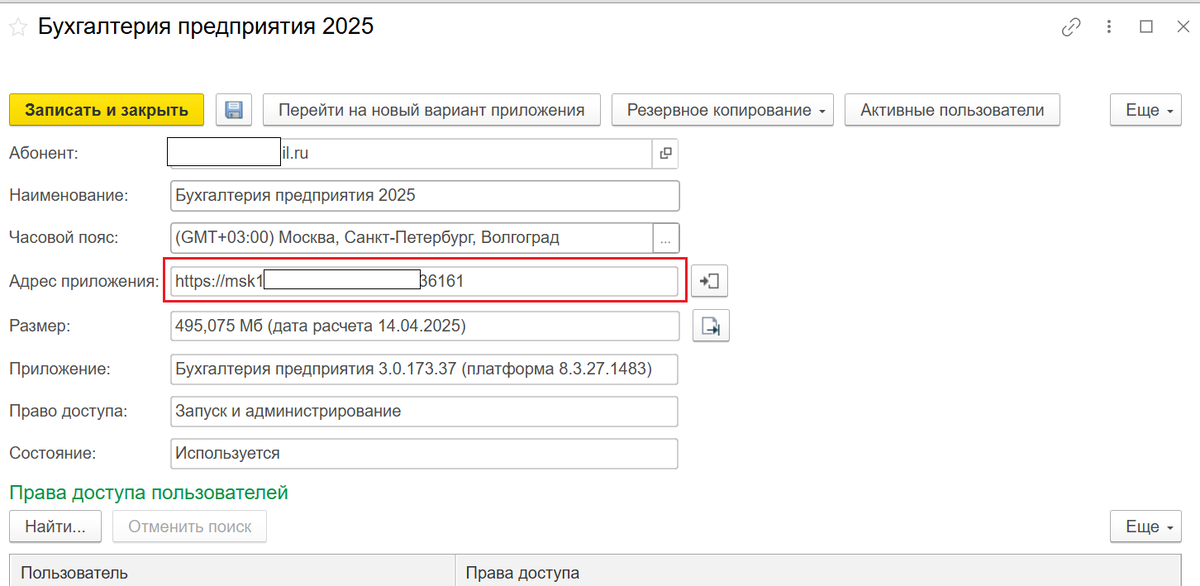The width and height of the screenshot is (1200, 586).
Task: Expand the Еще menu in the user rights section
Action: (1148, 526)
